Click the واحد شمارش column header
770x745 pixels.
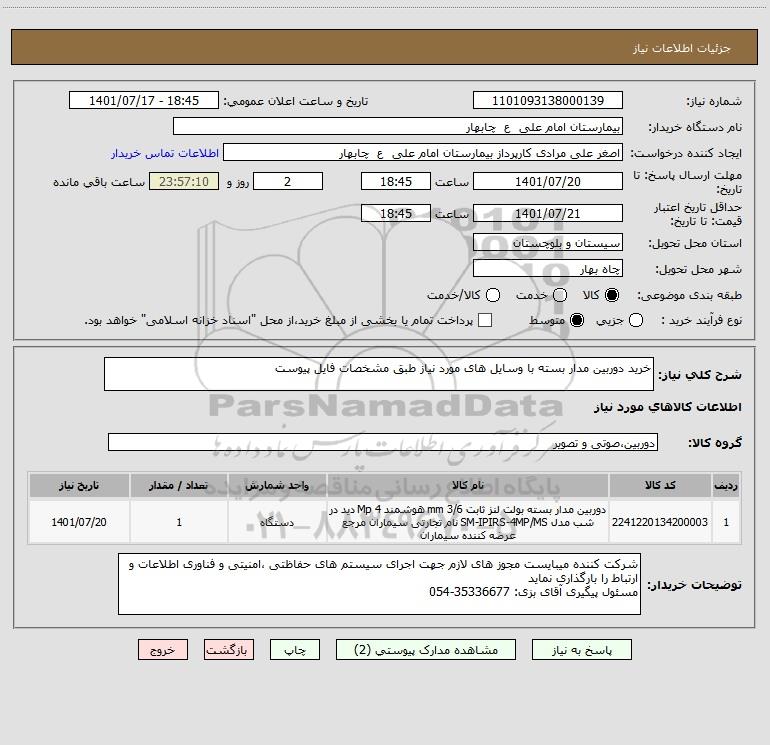pyautogui.click(x=277, y=485)
